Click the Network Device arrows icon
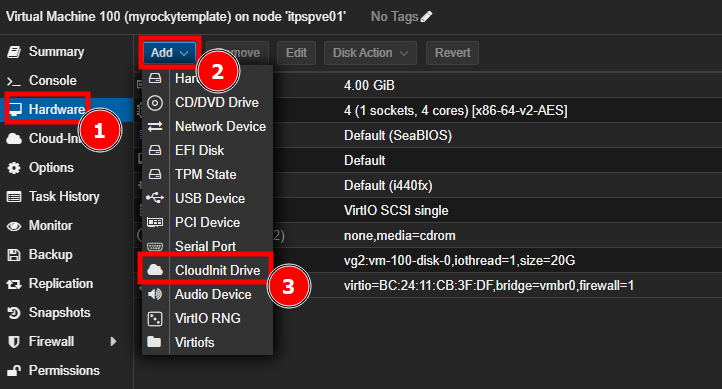The height and width of the screenshot is (389, 722). click(155, 127)
